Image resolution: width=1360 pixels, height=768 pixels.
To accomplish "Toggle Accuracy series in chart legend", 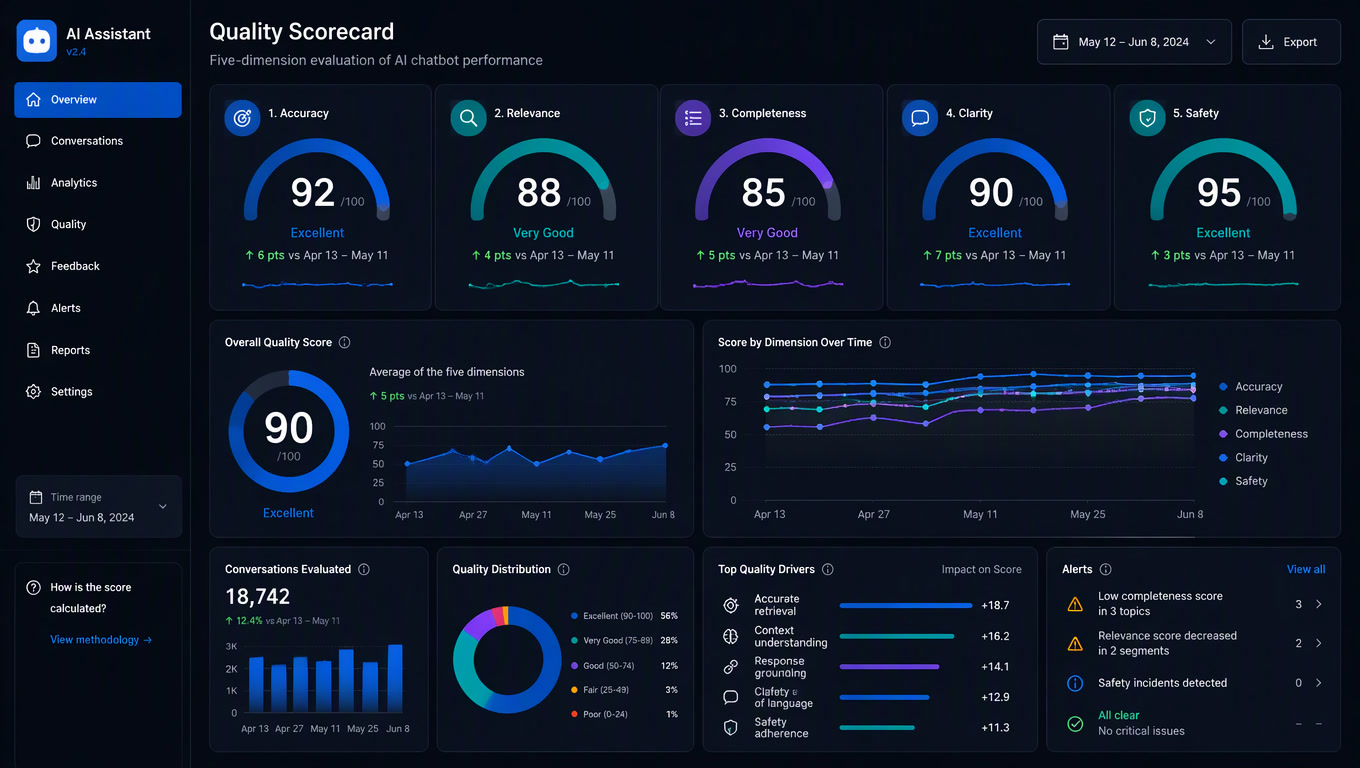I will tap(1250, 387).
